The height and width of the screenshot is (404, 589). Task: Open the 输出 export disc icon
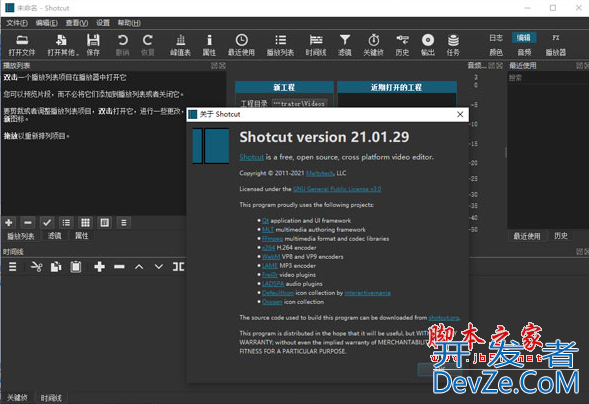pyautogui.click(x=428, y=45)
